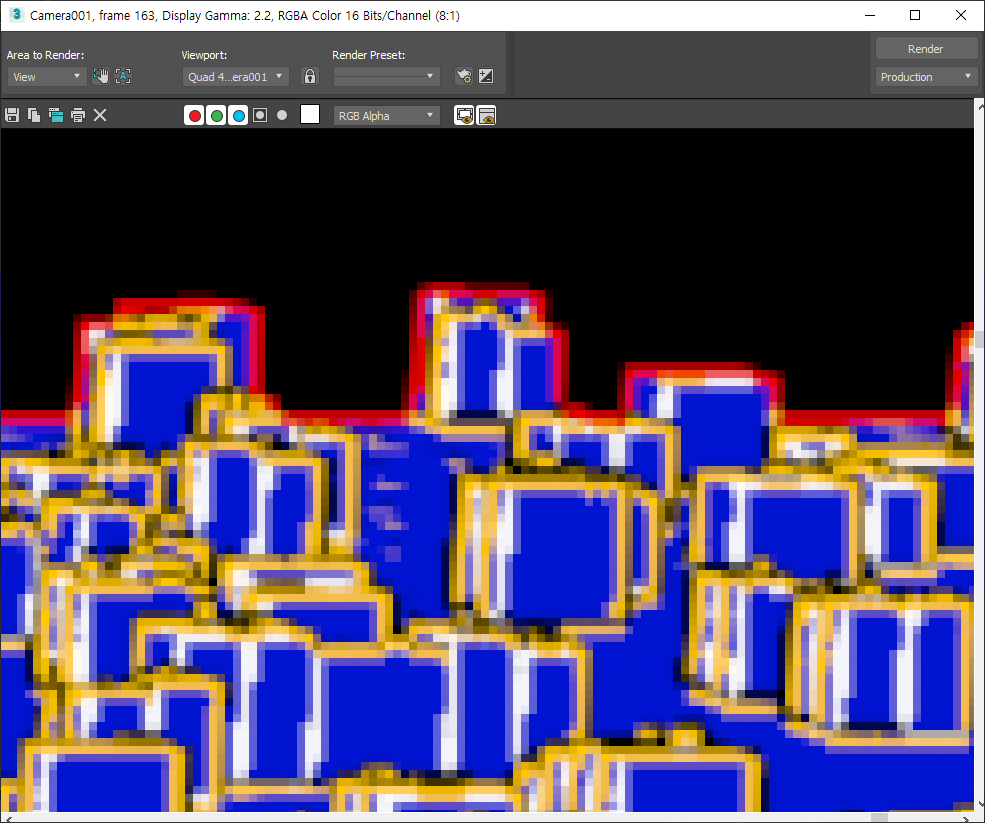Toggle the red channel display

pyautogui.click(x=194, y=116)
